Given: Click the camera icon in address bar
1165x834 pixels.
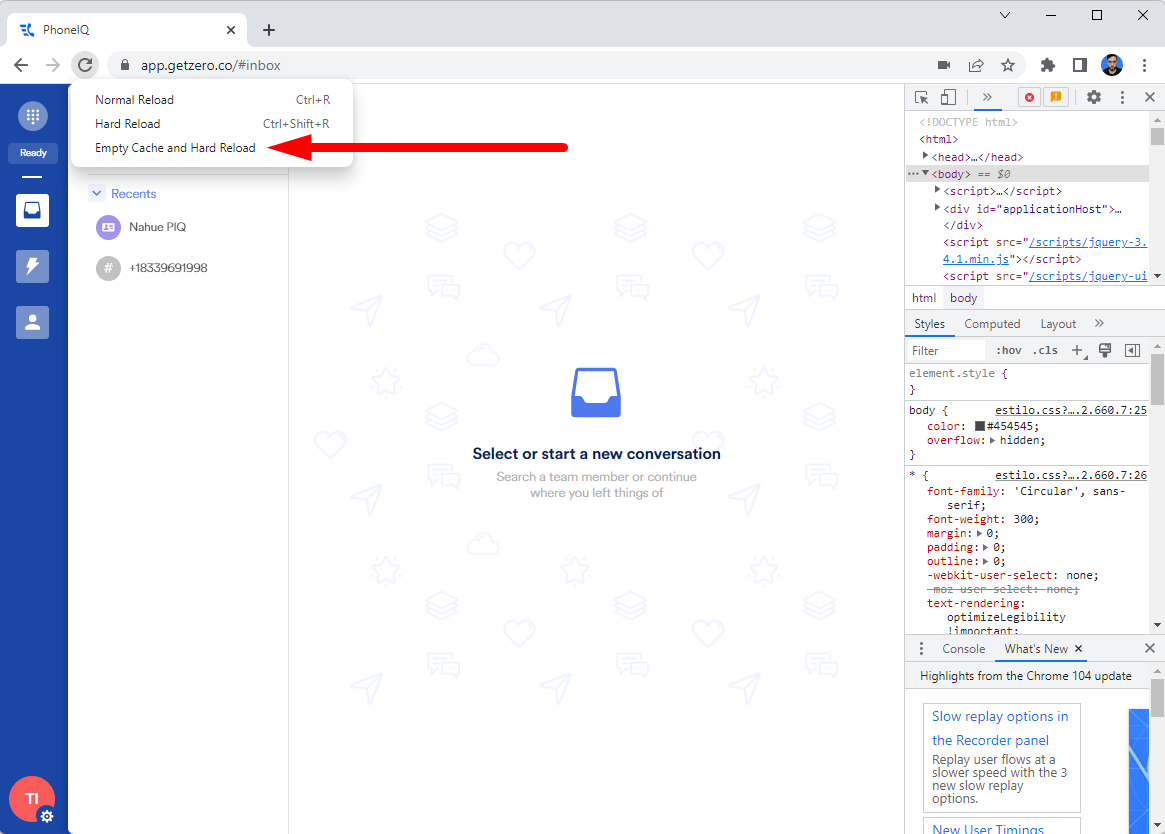Looking at the screenshot, I should pyautogui.click(x=944, y=65).
